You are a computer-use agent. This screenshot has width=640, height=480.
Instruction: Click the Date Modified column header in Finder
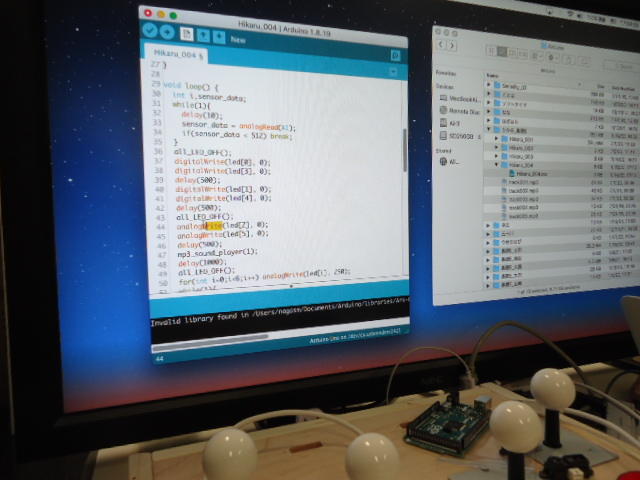coord(624,89)
